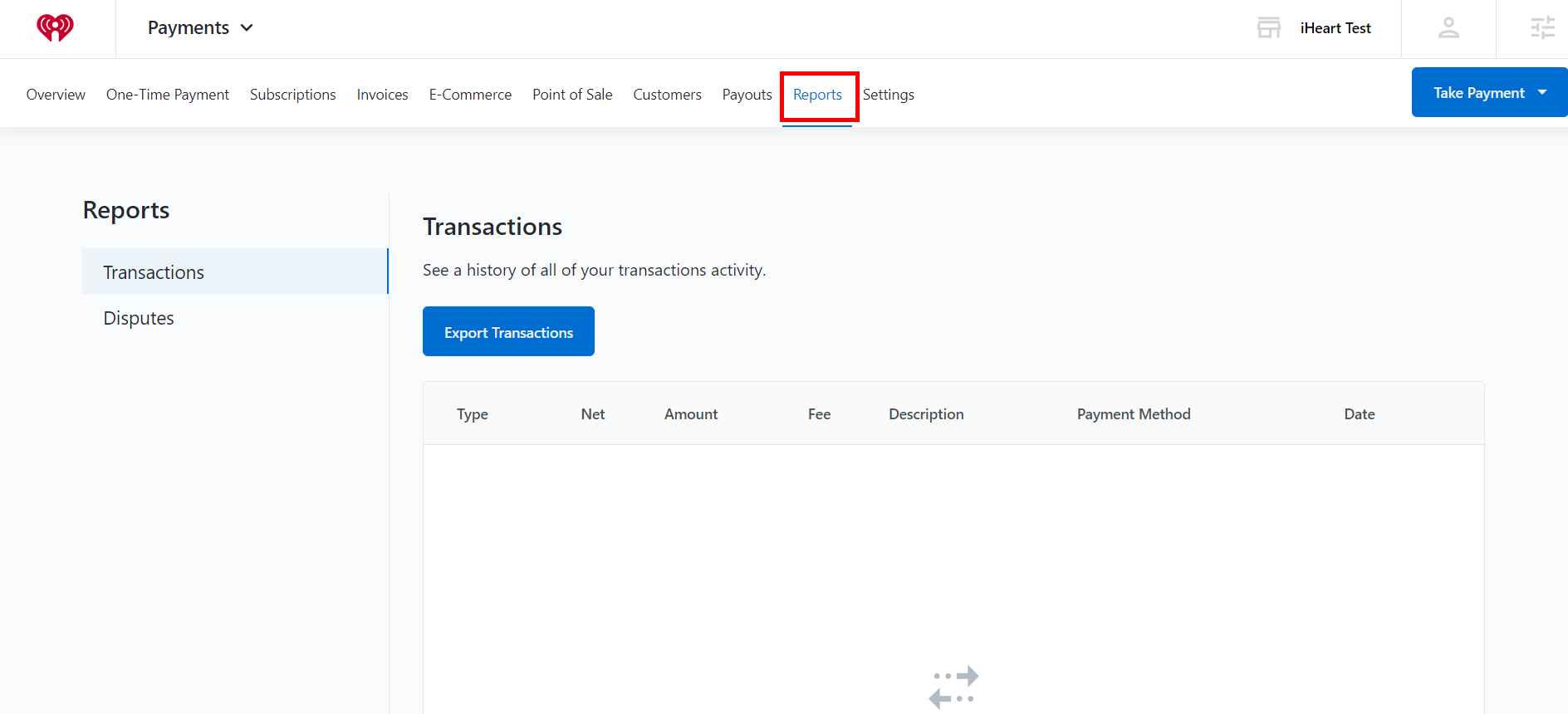This screenshot has width=1568, height=714.
Task: Open the Point of Sale tab
Action: click(x=572, y=95)
